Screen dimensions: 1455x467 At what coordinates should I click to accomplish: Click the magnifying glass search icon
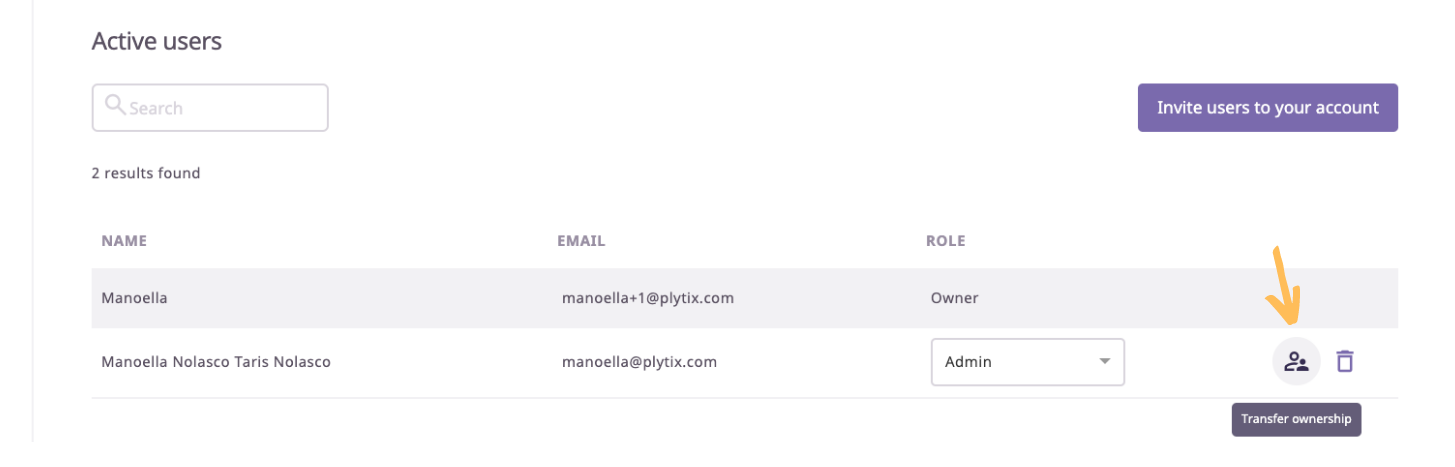115,105
